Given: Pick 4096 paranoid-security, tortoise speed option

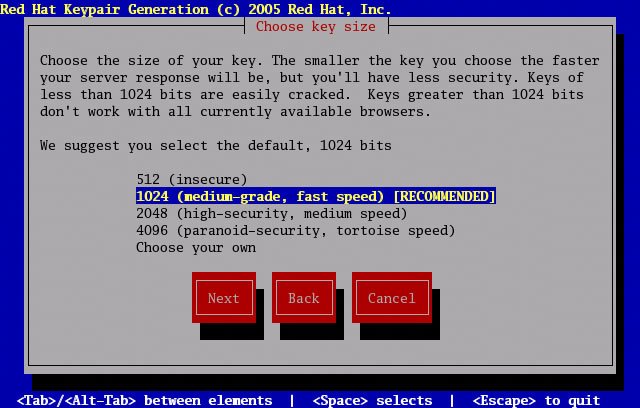Looking at the screenshot, I should tap(296, 231).
